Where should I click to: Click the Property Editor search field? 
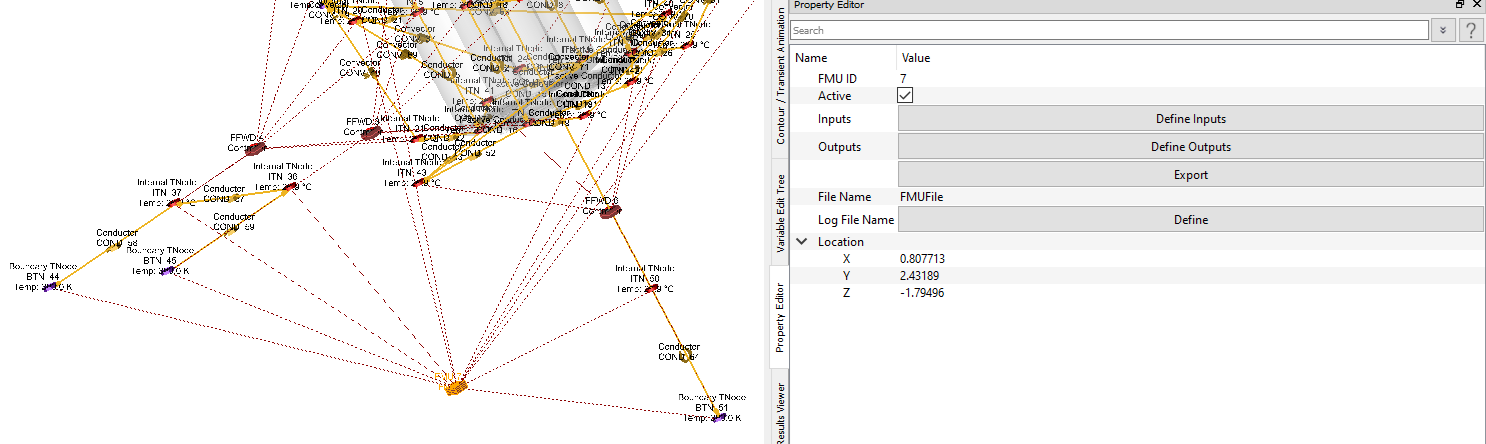tap(1108, 31)
